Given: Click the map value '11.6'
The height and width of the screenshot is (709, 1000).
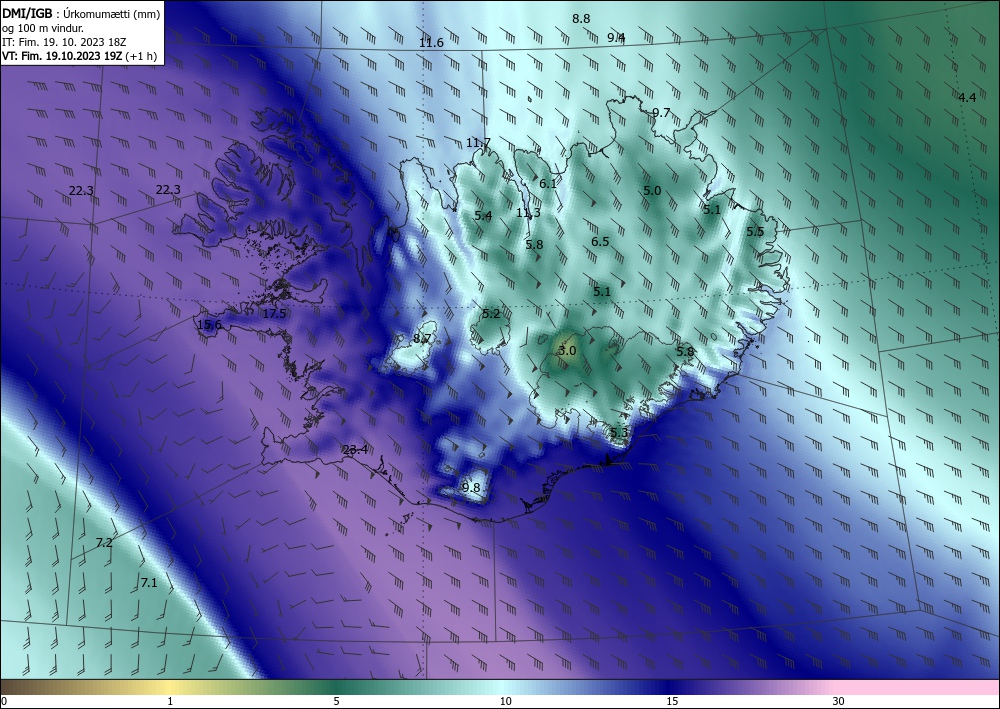Looking at the screenshot, I should tap(431, 43).
